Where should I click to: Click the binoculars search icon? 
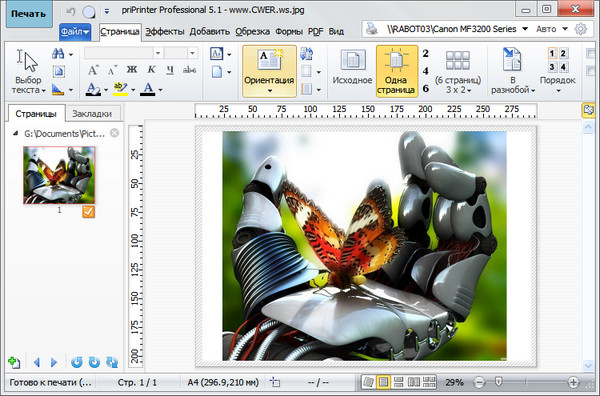pos(58,54)
